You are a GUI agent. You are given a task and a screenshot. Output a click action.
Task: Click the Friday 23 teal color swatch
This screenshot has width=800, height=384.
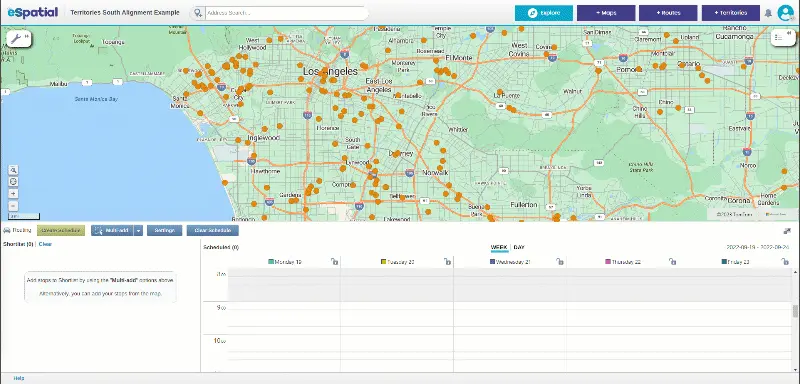[724, 262]
